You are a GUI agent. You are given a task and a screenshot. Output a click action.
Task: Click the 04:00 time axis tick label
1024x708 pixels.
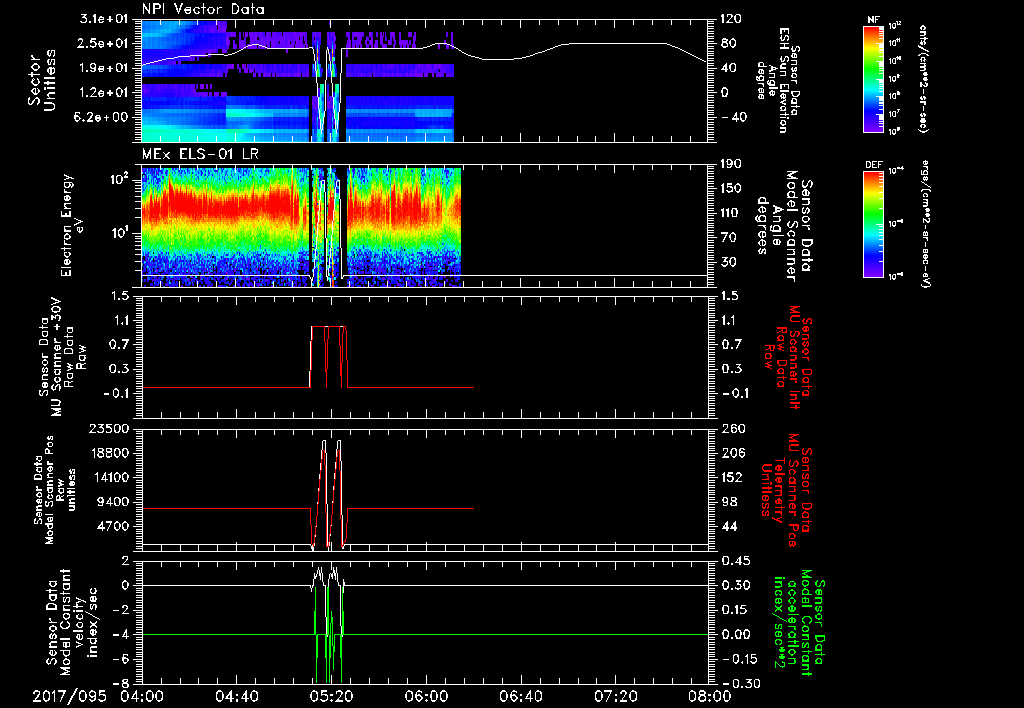point(141,695)
